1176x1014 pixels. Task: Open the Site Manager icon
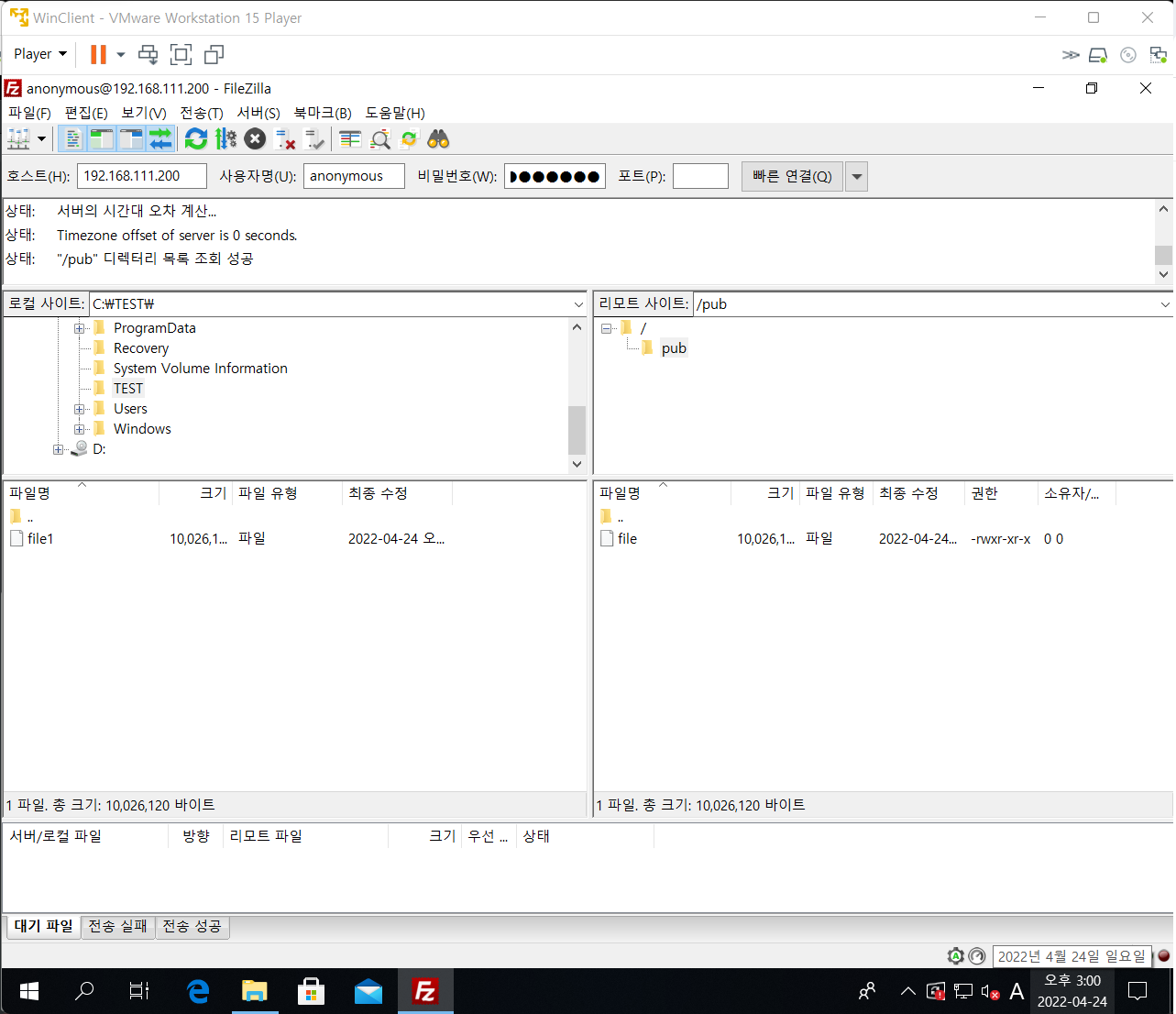pos(18,139)
